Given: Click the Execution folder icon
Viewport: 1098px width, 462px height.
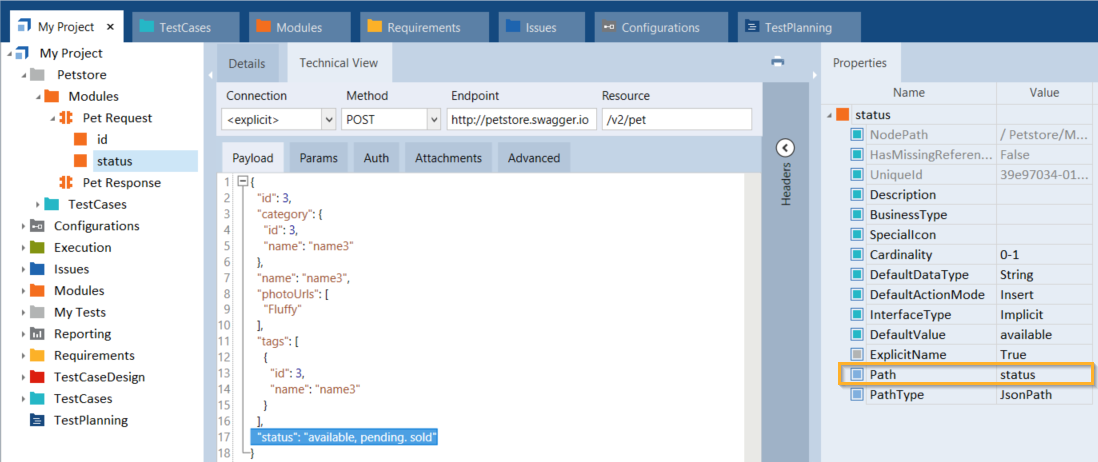Looking at the screenshot, I should tap(37, 248).
